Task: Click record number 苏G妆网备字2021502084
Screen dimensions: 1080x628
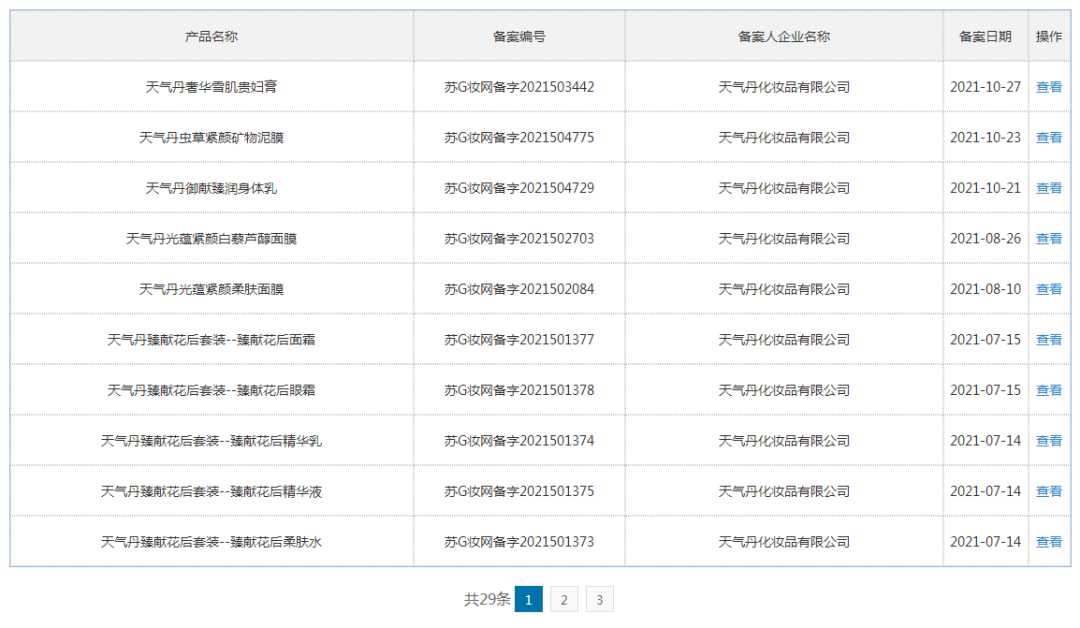Action: (x=519, y=289)
